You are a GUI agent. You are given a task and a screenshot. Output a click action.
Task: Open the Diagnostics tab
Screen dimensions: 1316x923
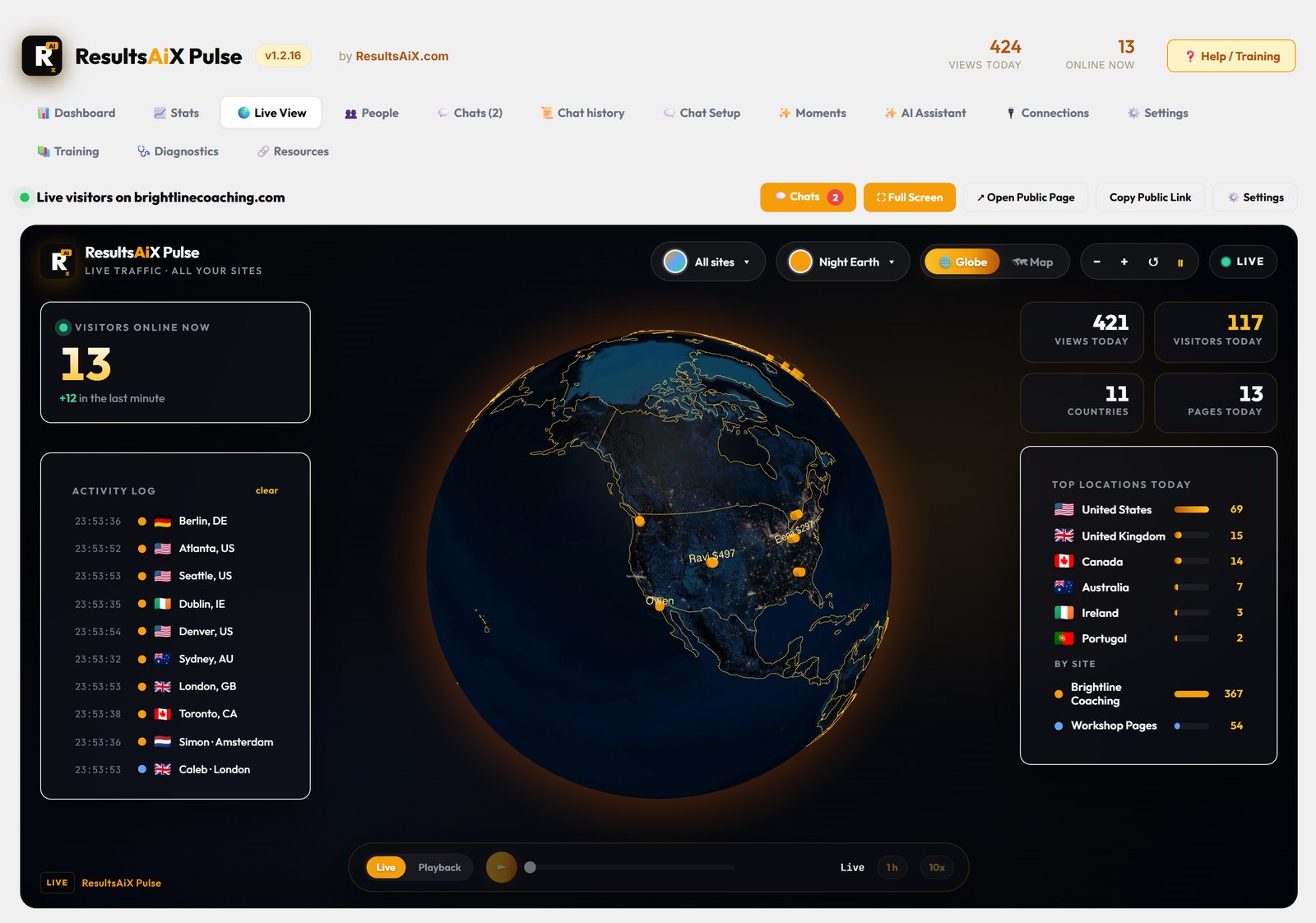point(178,151)
